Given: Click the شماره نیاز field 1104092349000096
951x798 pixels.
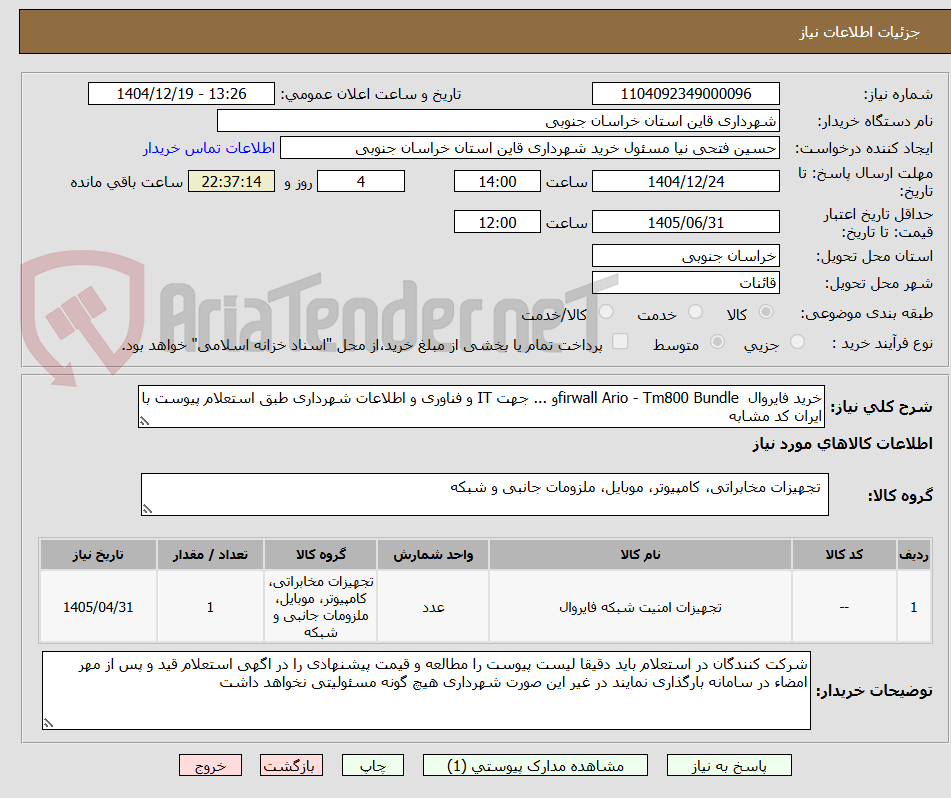Looking at the screenshot, I should [x=685, y=94].
